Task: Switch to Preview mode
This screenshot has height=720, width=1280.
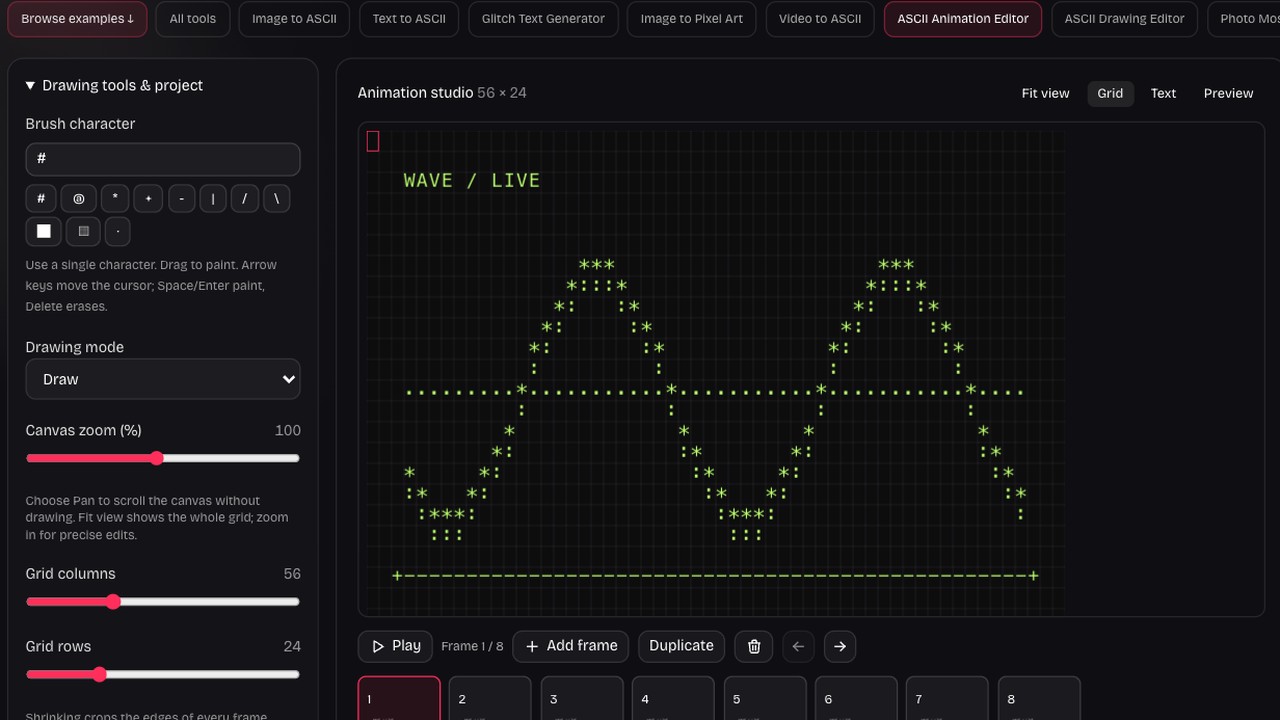Action: (1228, 93)
